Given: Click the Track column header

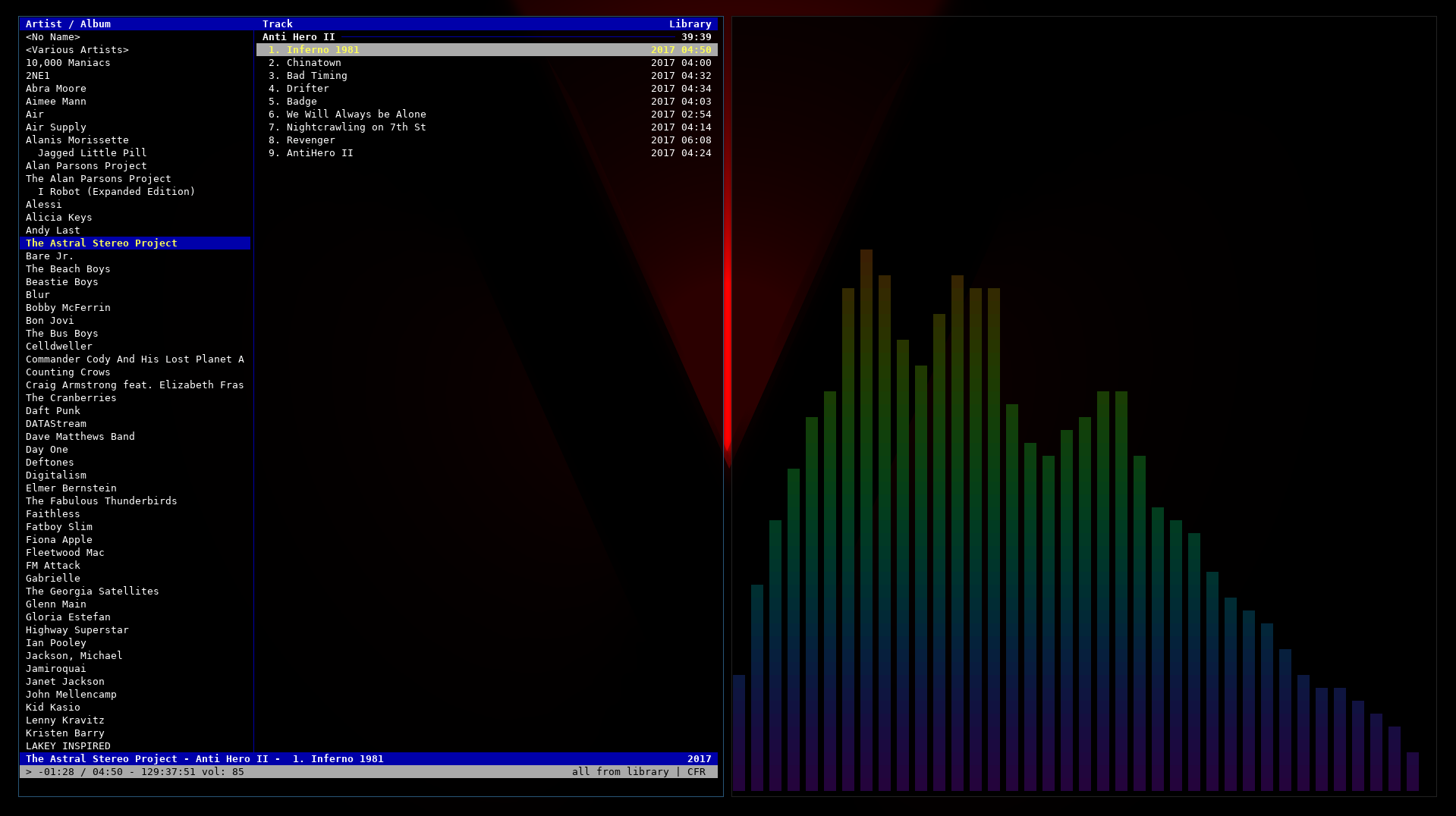Looking at the screenshot, I should coord(277,24).
